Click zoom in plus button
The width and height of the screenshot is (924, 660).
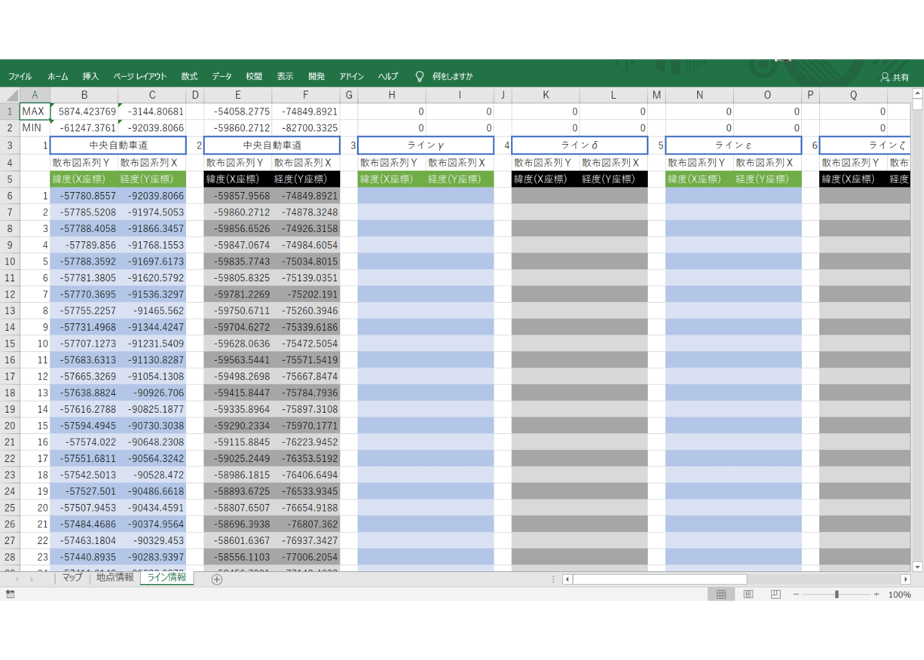(876, 595)
